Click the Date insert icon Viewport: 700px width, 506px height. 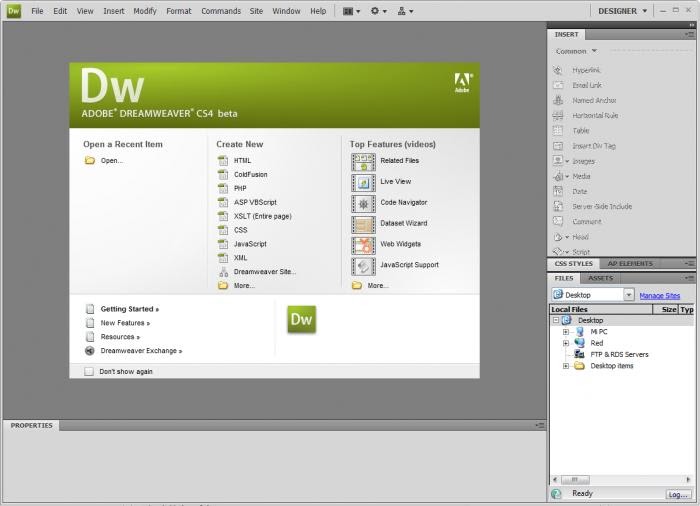pyautogui.click(x=558, y=191)
